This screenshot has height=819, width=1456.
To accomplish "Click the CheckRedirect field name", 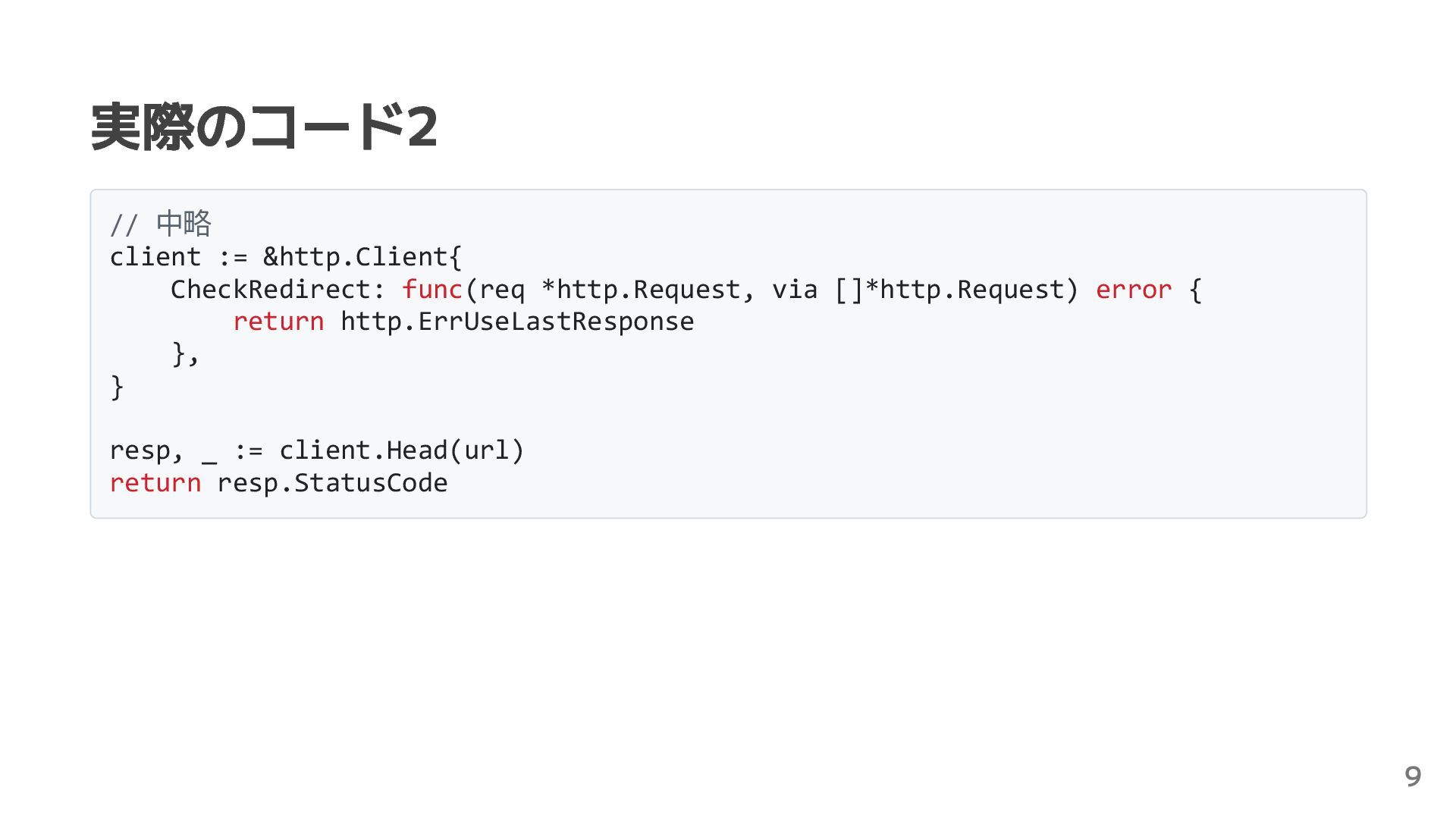I will [x=271, y=289].
